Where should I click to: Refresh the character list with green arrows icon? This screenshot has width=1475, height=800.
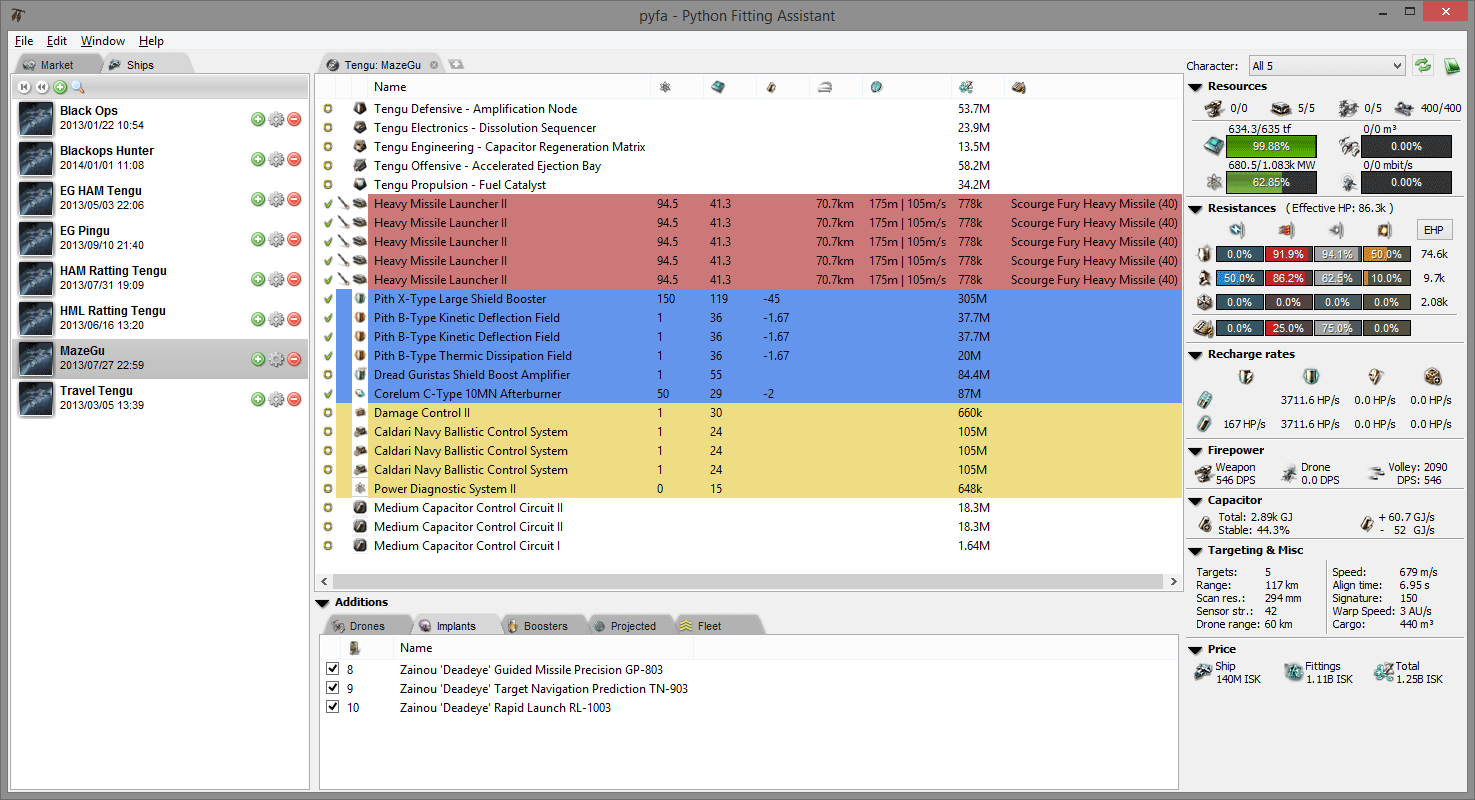pos(1422,66)
